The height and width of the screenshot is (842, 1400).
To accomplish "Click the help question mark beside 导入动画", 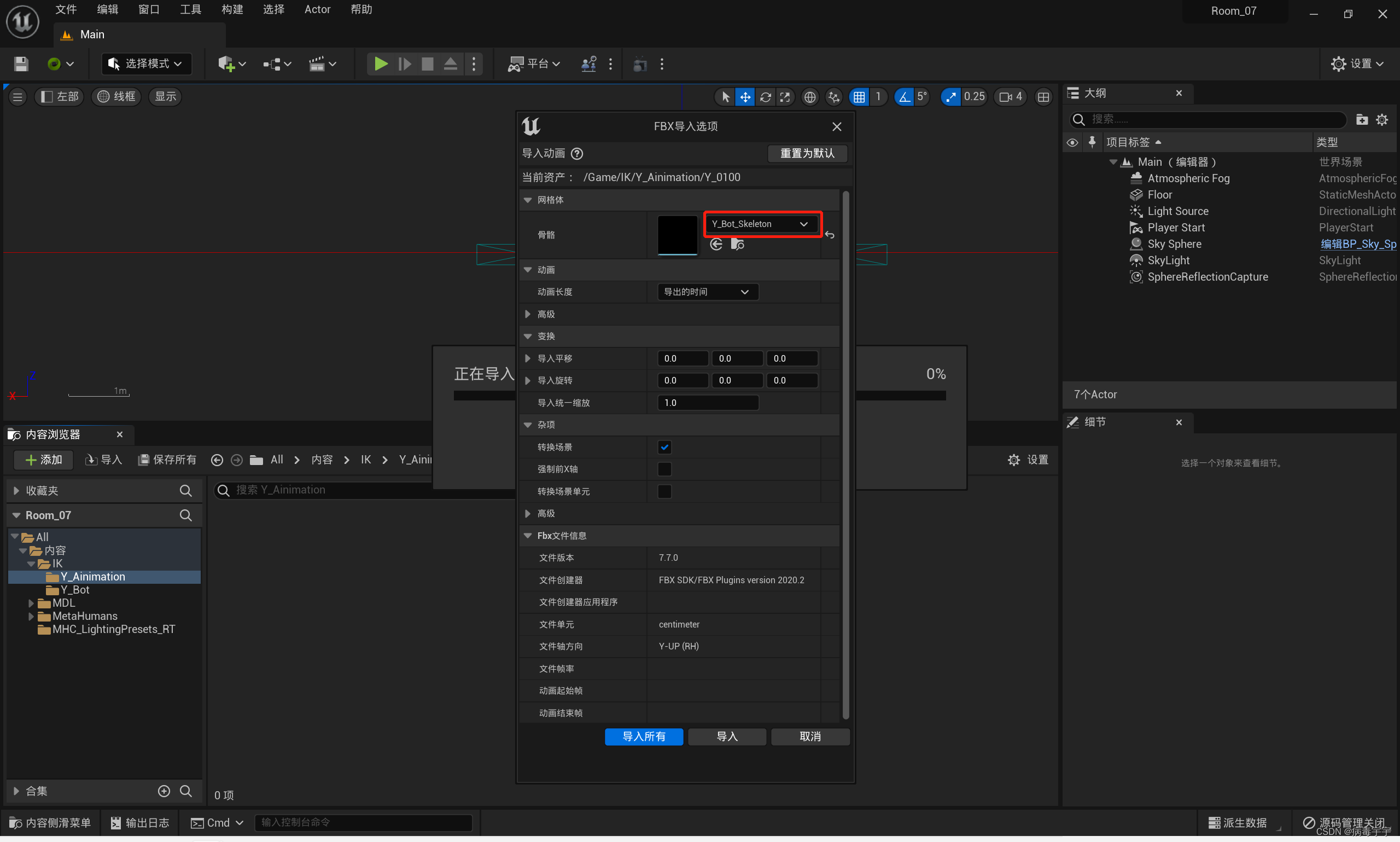I will click(x=576, y=154).
